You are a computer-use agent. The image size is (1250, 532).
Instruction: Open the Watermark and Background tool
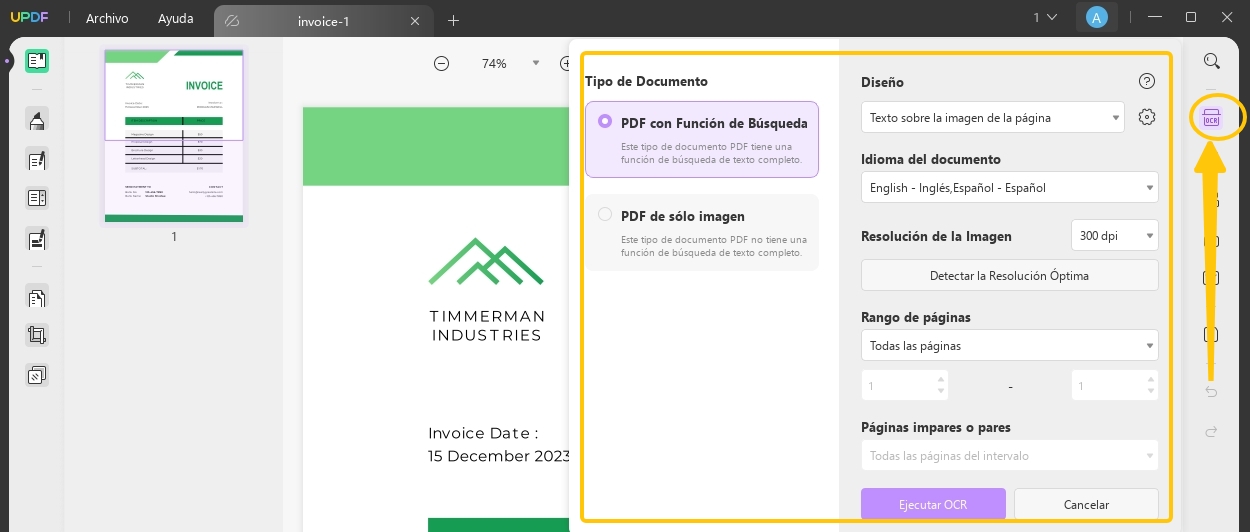tap(37, 375)
